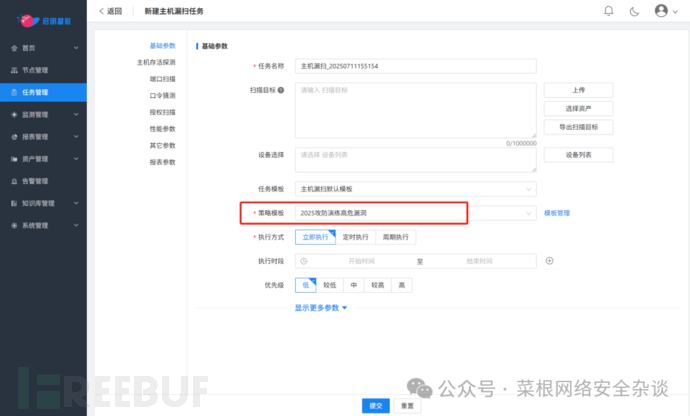Focus the 任务名称 input field
This screenshot has width=690, height=416.
(416, 66)
